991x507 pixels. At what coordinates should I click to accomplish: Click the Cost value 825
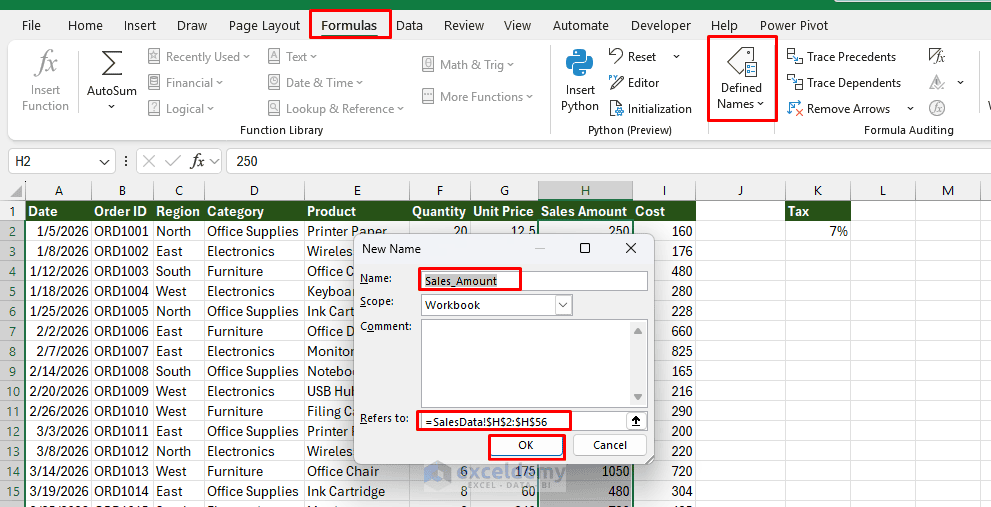click(664, 351)
